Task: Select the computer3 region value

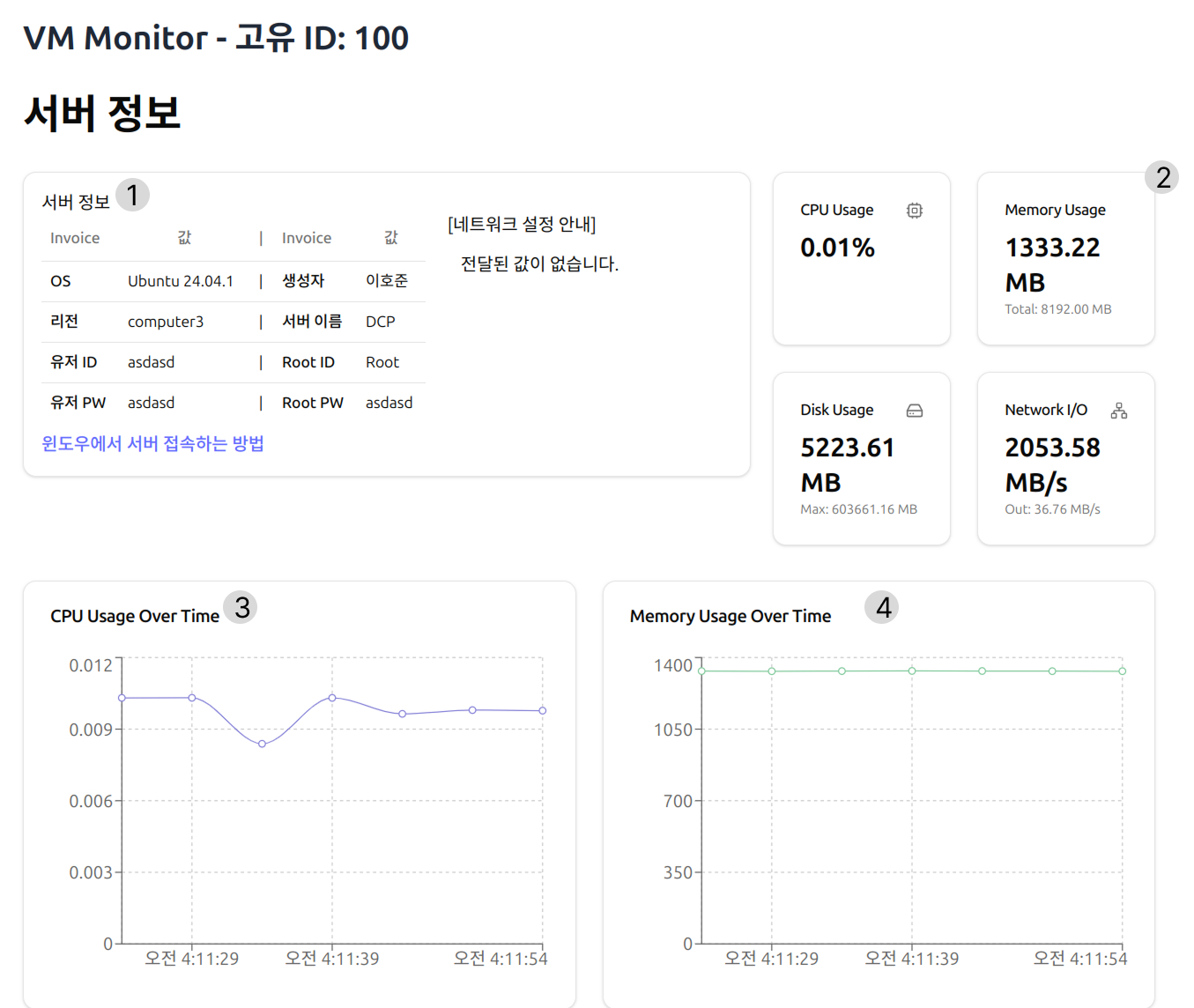Action: pos(166,322)
